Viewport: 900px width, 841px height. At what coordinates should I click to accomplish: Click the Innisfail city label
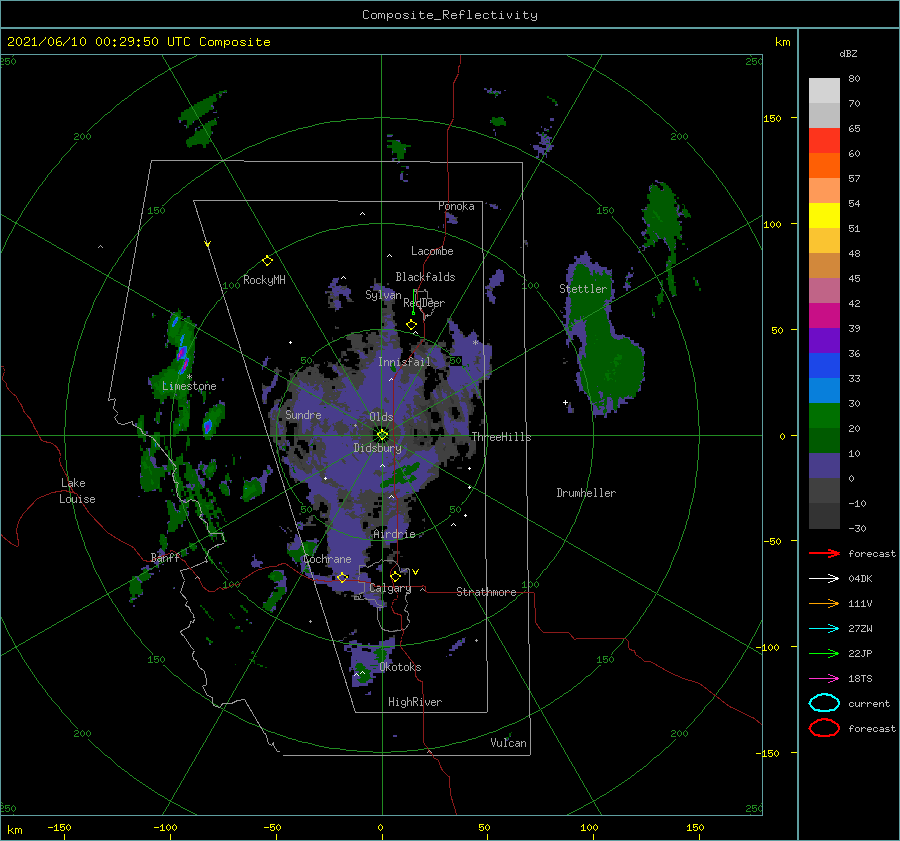pos(404,362)
